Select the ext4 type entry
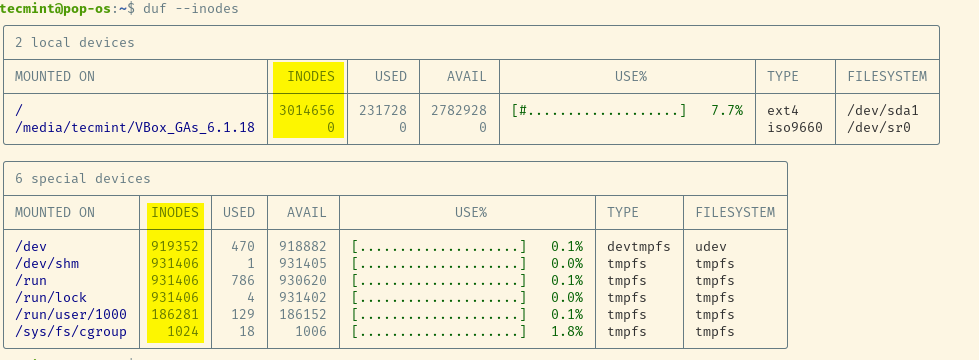 [x=783, y=110]
